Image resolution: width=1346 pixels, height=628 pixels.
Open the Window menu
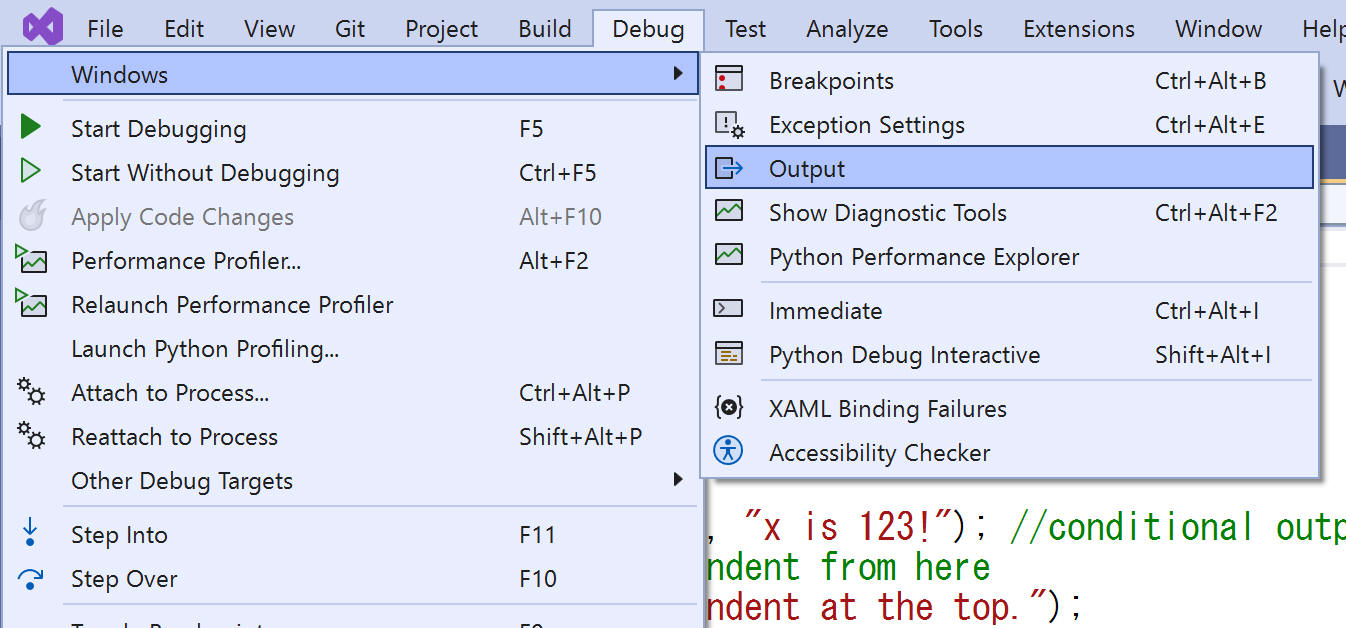[x=1218, y=29]
